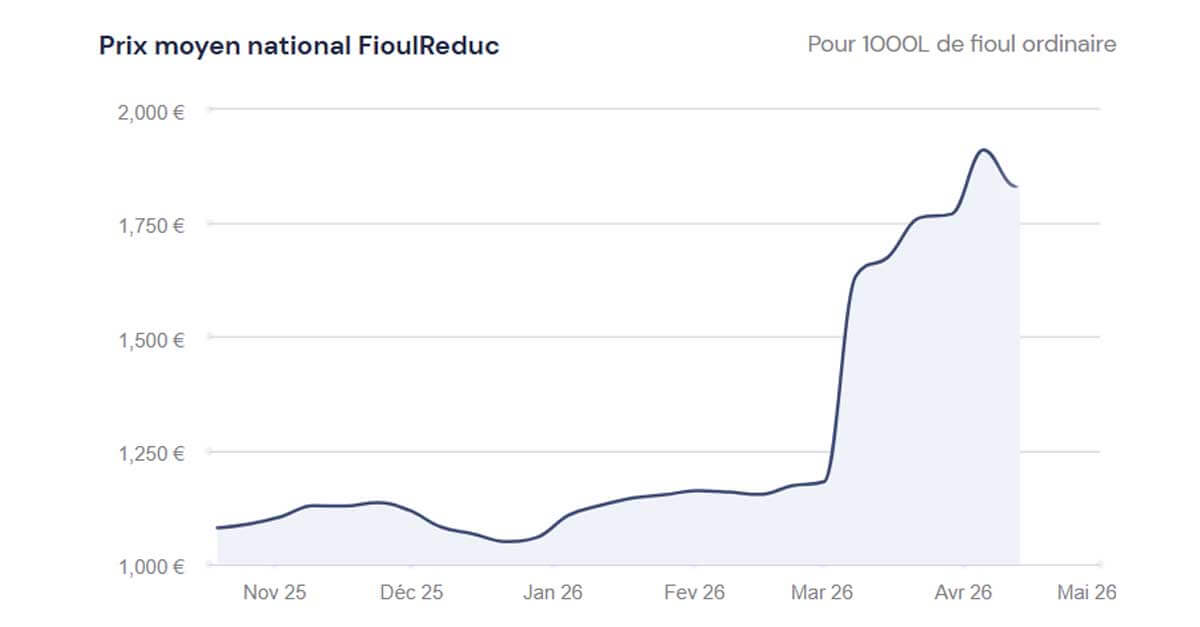Image resolution: width=1200 pixels, height=627 pixels.
Task: Click the subtitle "Pour 1000L de fioul ordinaire"
Action: tap(961, 46)
